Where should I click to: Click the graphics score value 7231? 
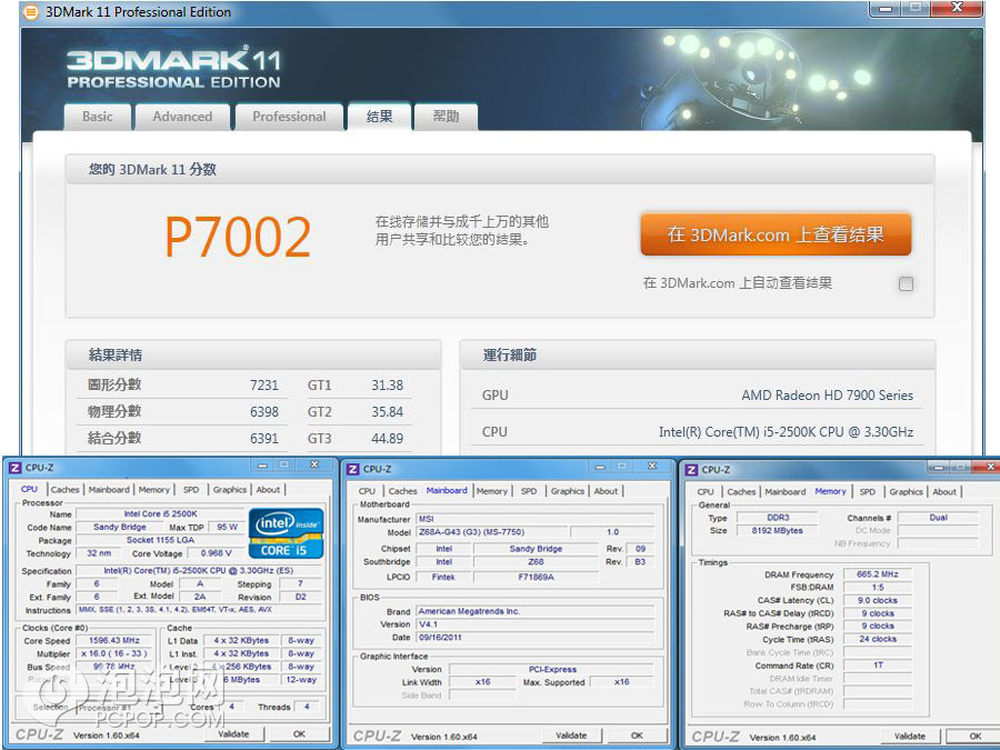pyautogui.click(x=264, y=385)
